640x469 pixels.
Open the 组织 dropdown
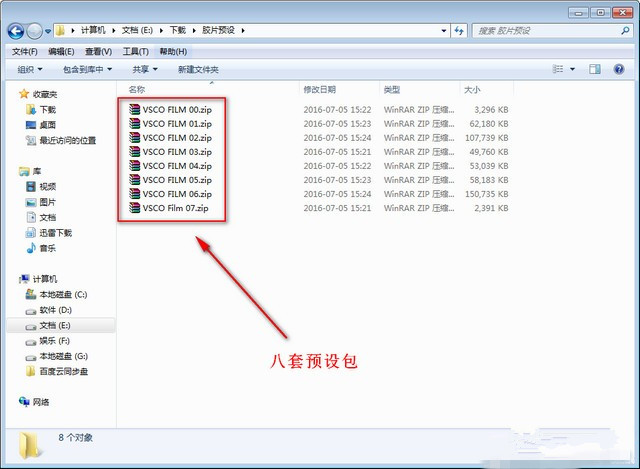click(30, 69)
